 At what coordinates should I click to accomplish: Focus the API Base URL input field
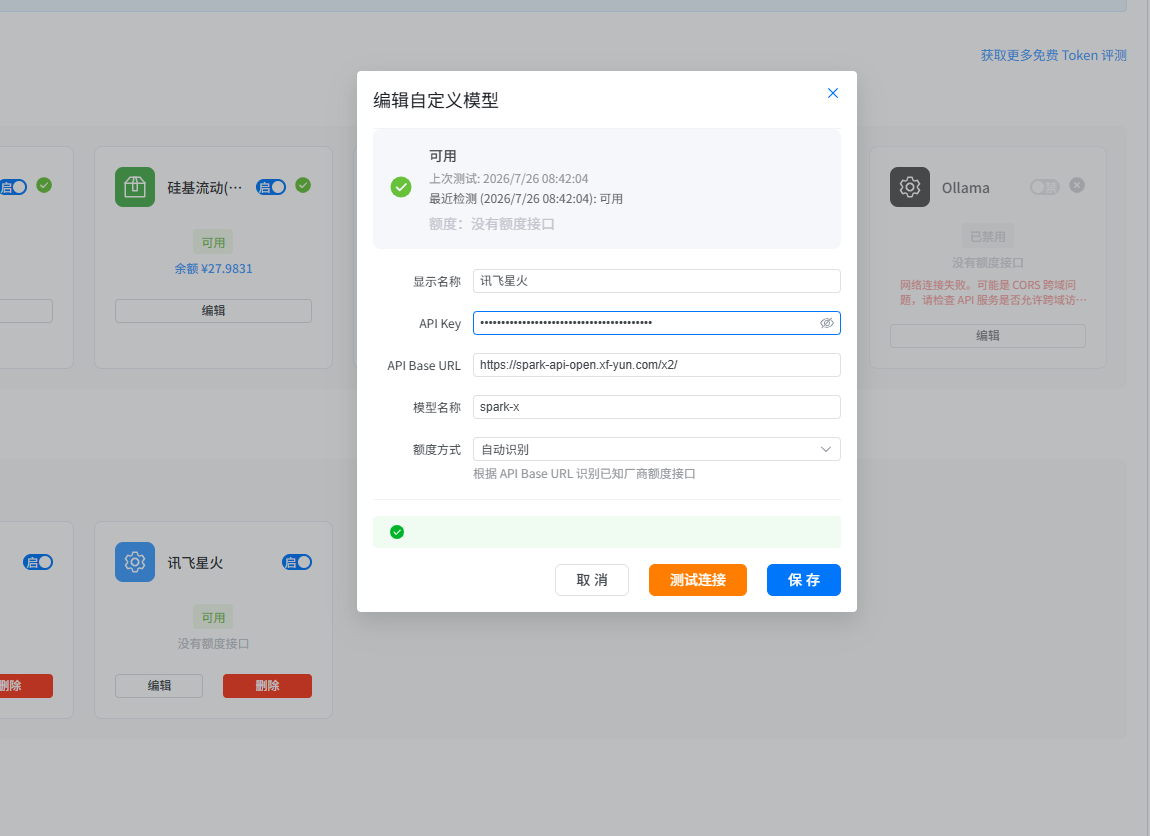[656, 364]
